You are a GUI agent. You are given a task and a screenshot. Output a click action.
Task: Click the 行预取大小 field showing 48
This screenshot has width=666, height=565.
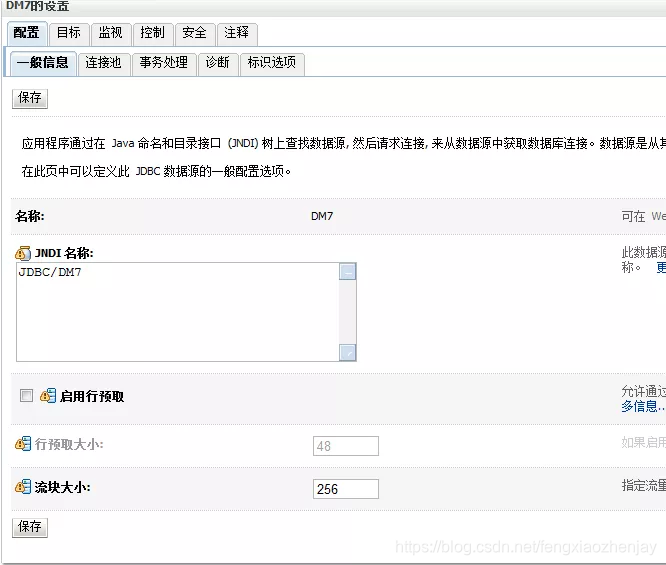(346, 446)
